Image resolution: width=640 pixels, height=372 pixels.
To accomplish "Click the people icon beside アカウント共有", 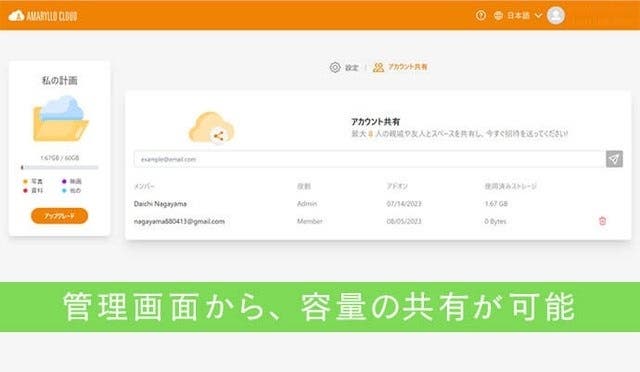I will coord(378,67).
